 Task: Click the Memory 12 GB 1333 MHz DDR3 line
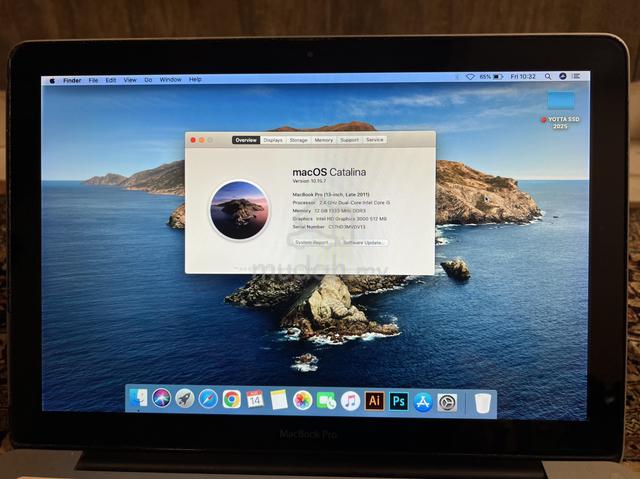pyautogui.click(x=329, y=211)
